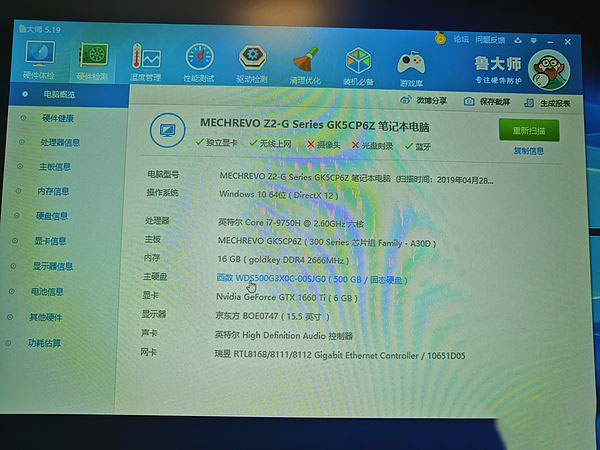600x450 pixels.
Task: Click the 主硬盘 row label
Action: pyautogui.click(x=155, y=276)
